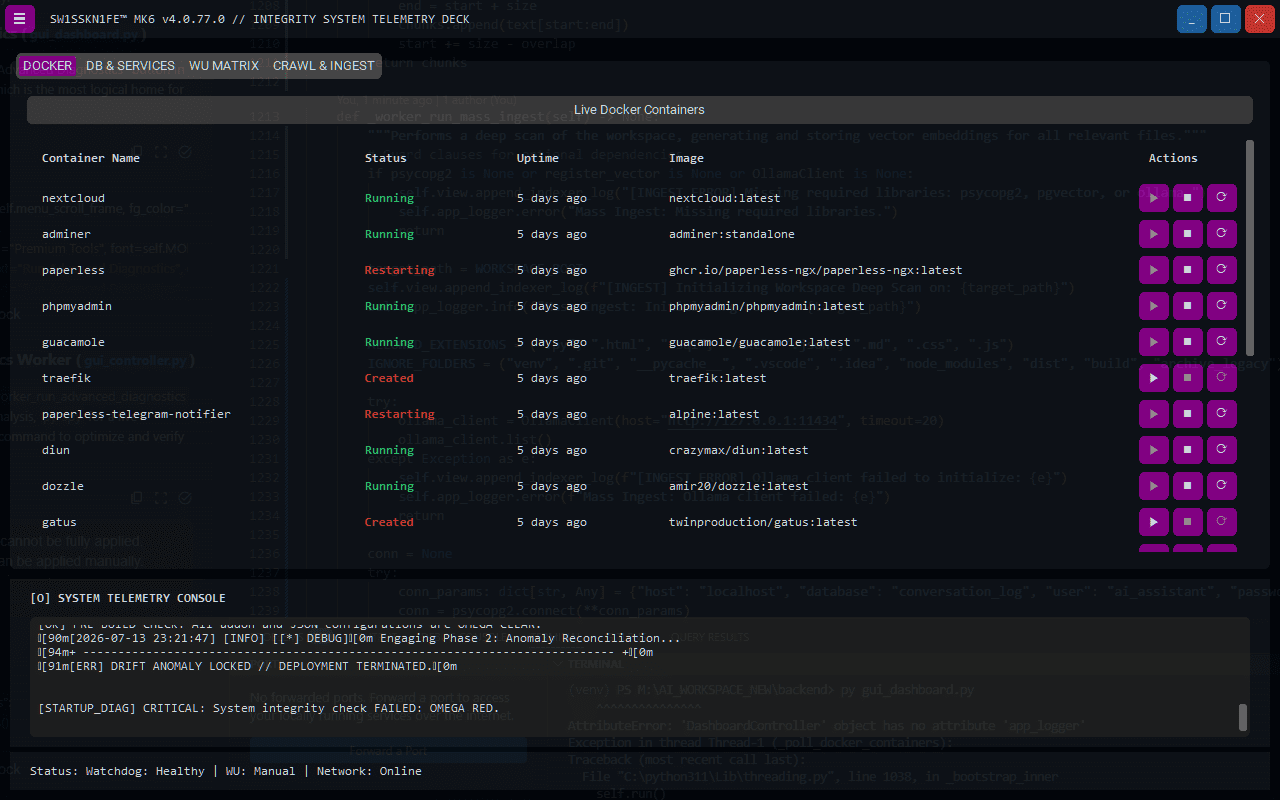The width and height of the screenshot is (1280, 800).
Task: Select the paperless-telegram-notifier container name
Action: click(x=136, y=414)
